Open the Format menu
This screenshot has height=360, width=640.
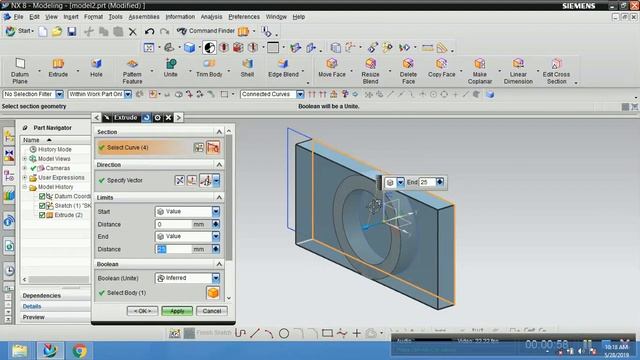93,17
